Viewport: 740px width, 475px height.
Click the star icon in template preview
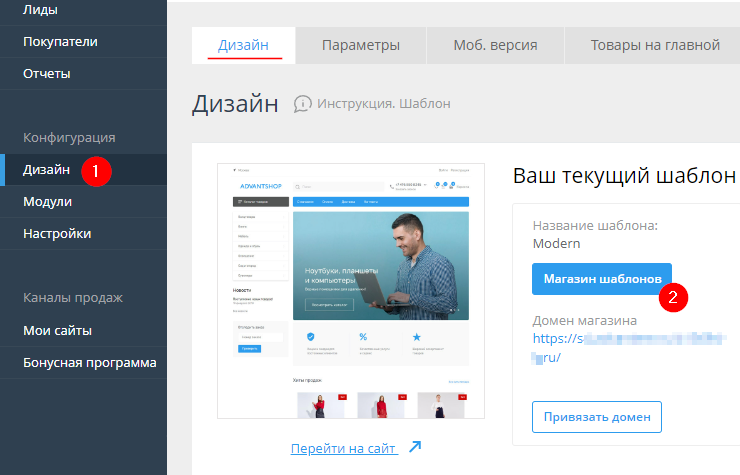click(x=416, y=337)
